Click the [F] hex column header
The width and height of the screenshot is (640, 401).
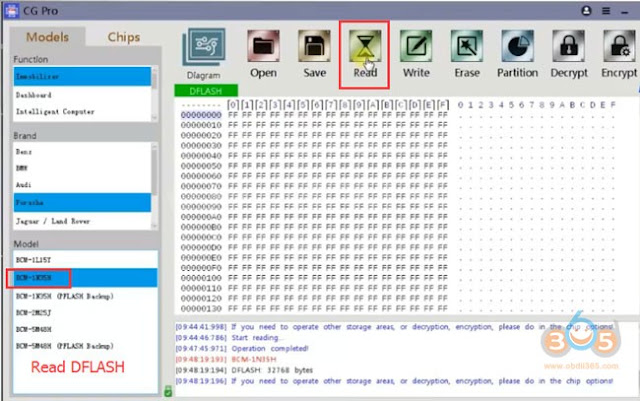[x=443, y=105]
